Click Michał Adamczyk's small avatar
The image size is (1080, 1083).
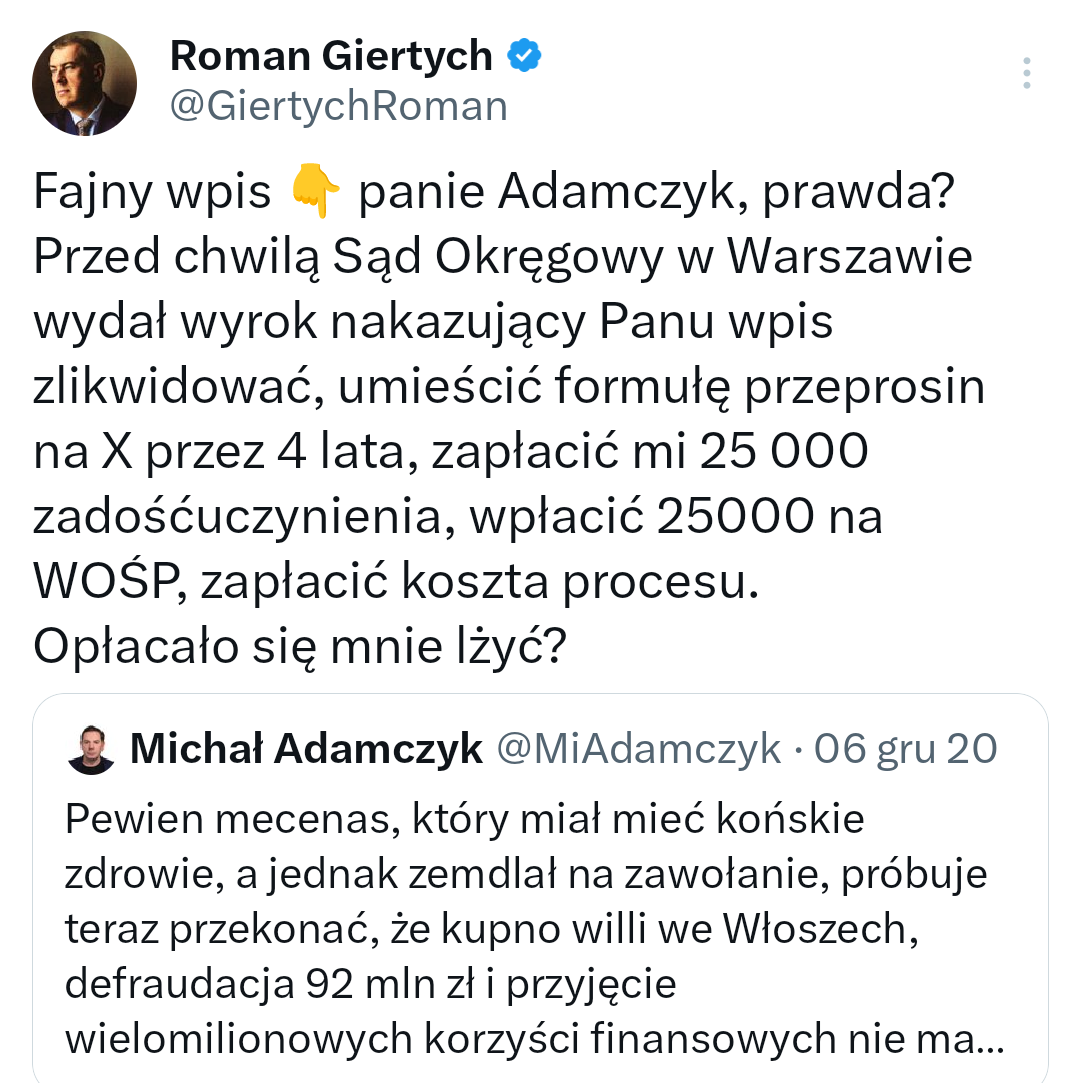[x=92, y=749]
